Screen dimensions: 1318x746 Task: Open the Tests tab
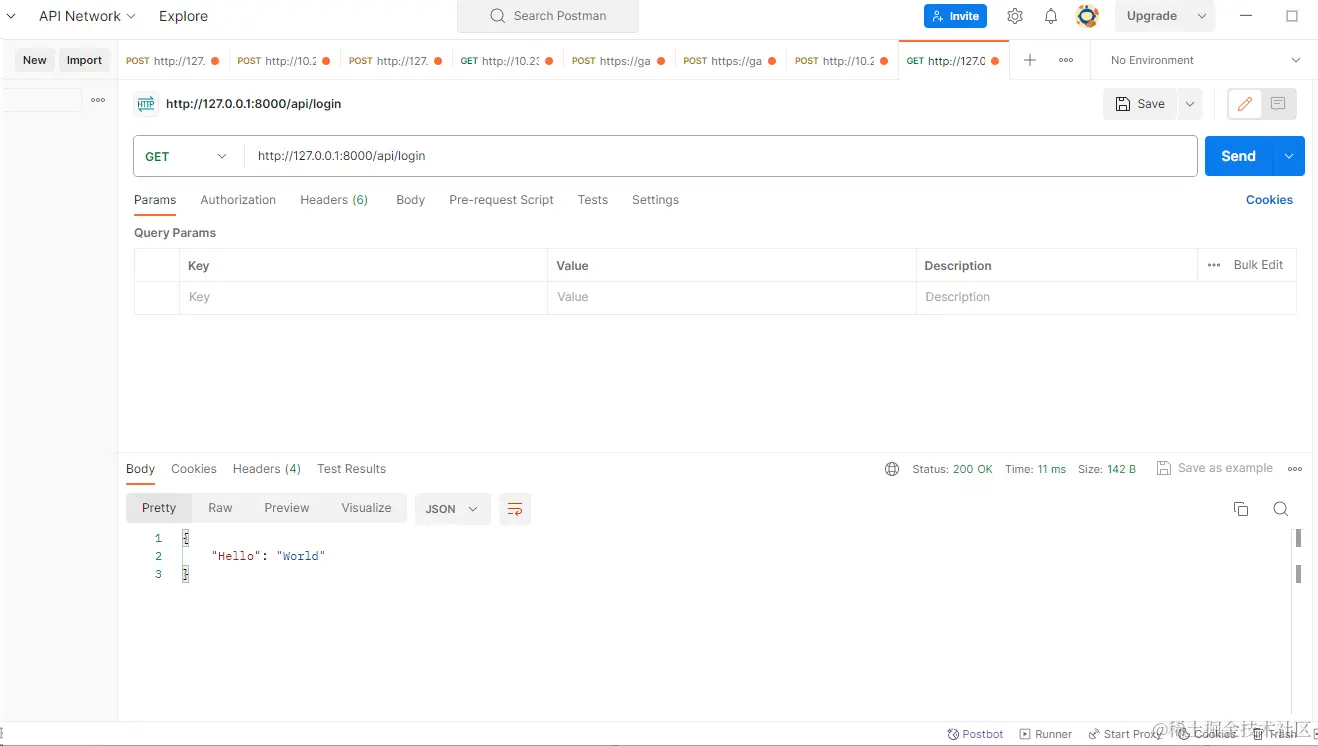(x=592, y=200)
